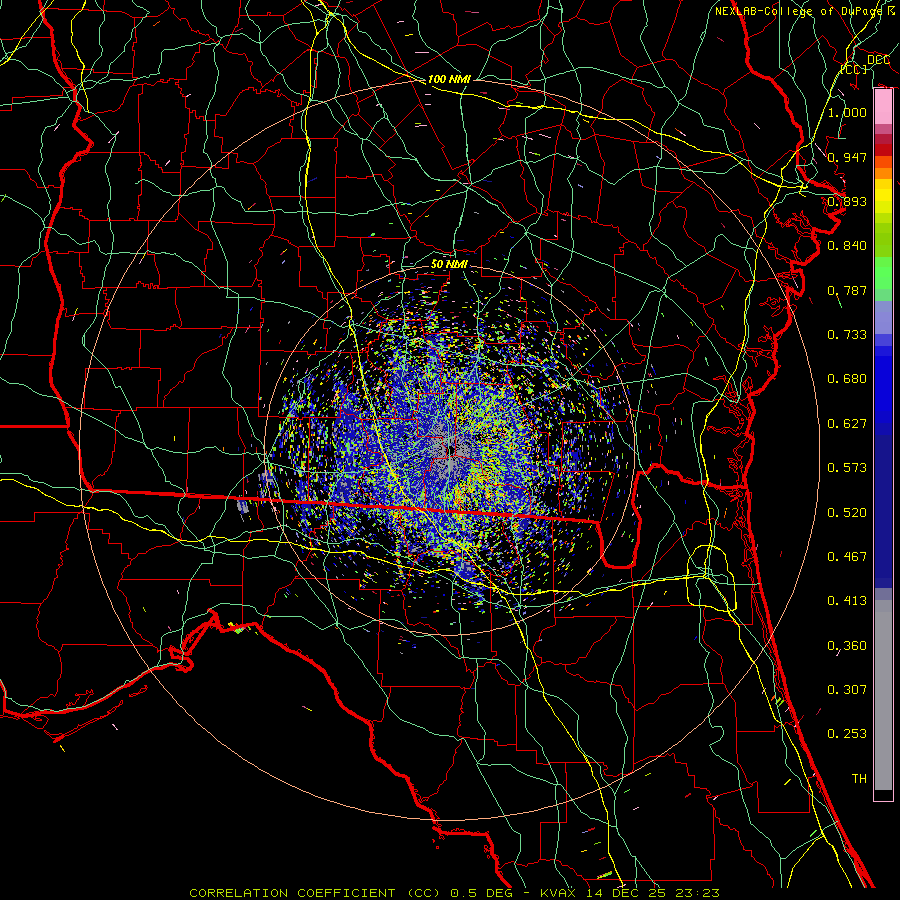Click the 0.680 scale value
This screenshot has height=900, width=900.
(847, 379)
